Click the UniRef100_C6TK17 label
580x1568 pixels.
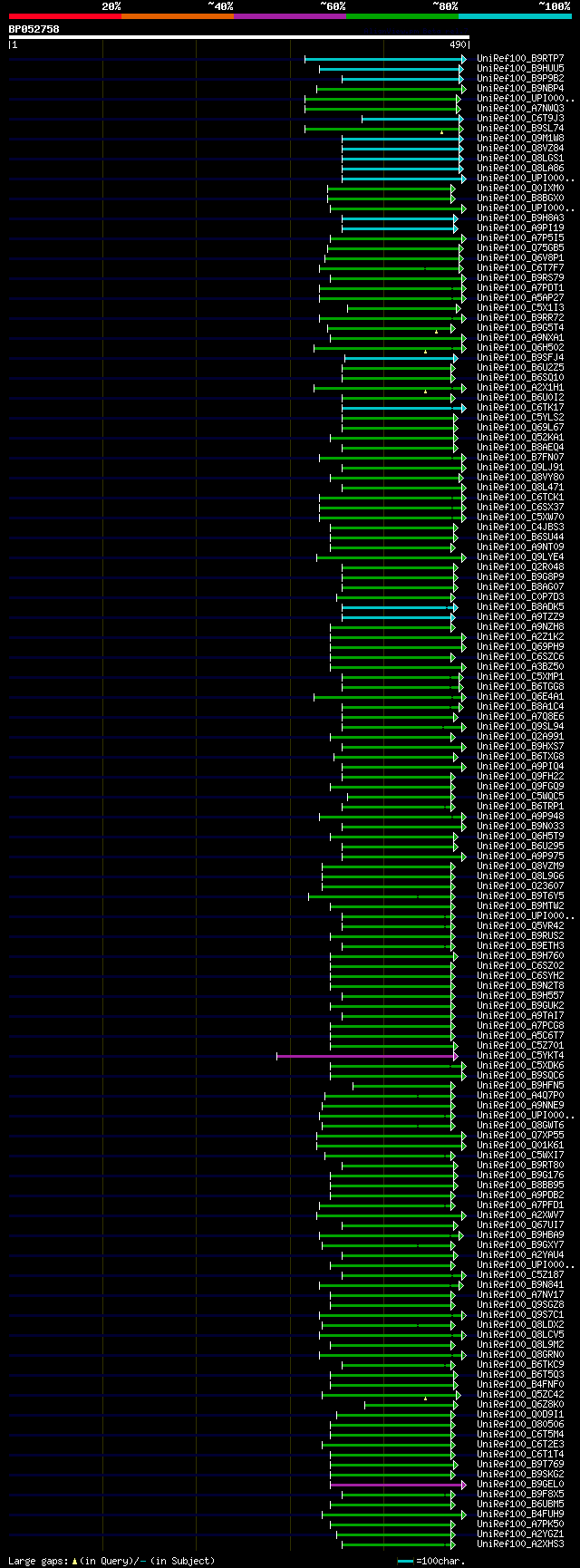coord(520,407)
